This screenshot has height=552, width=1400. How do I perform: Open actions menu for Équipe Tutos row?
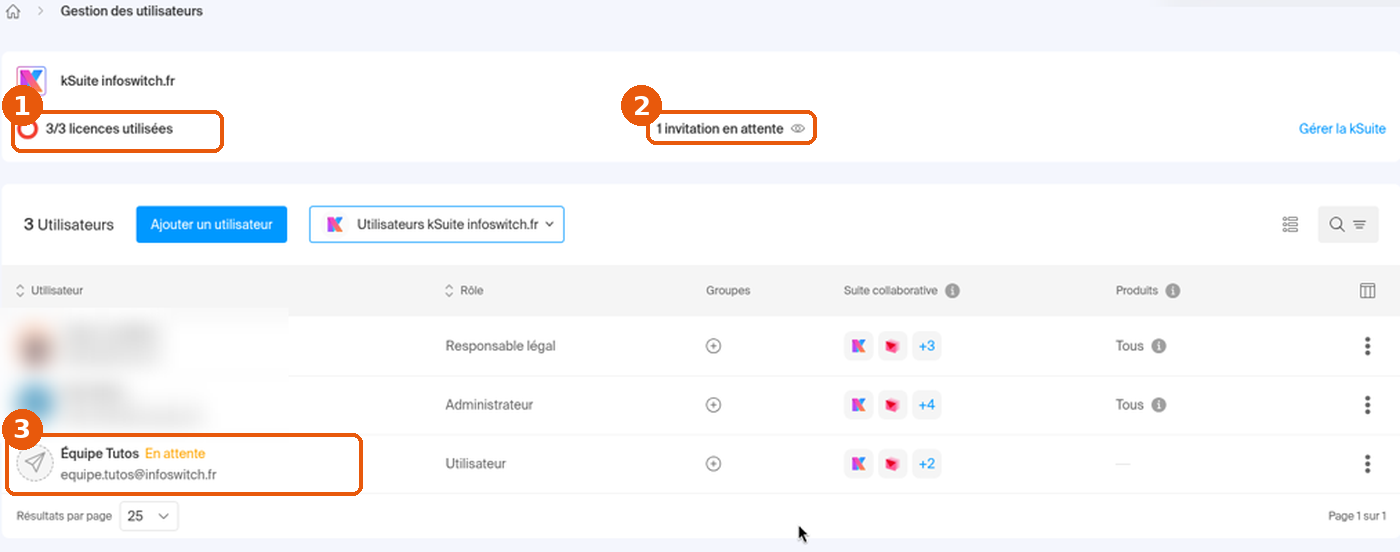(x=1367, y=464)
